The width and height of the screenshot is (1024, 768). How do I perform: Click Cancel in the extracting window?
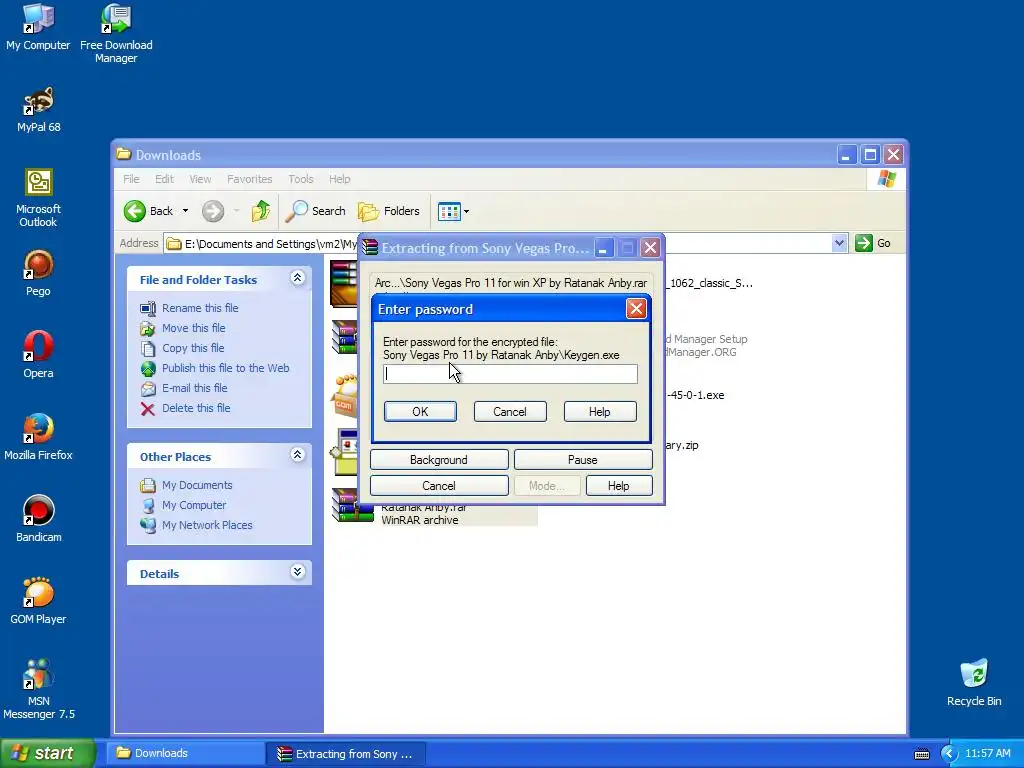tap(439, 486)
